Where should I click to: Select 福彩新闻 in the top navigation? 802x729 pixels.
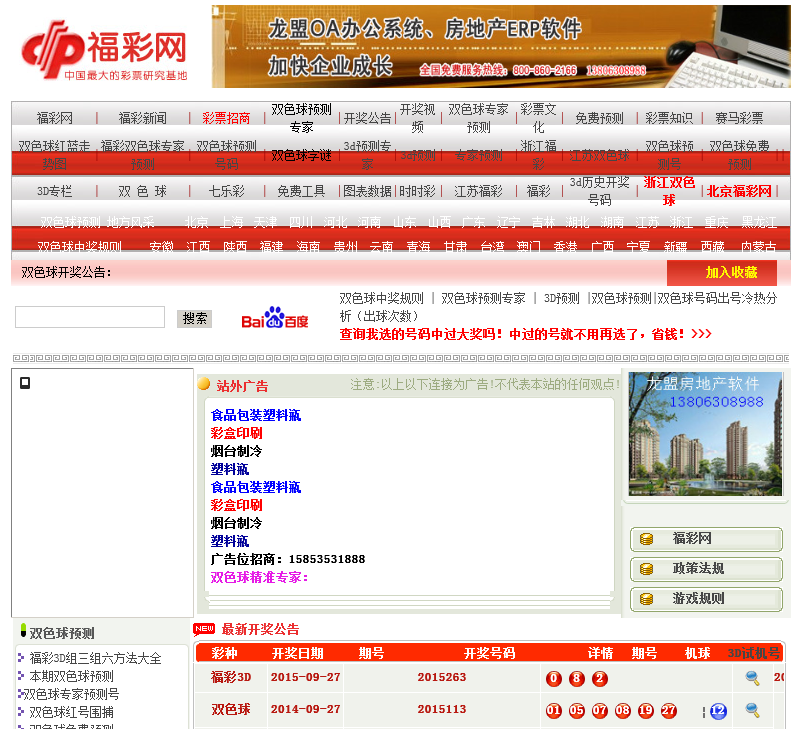pyautogui.click(x=143, y=118)
